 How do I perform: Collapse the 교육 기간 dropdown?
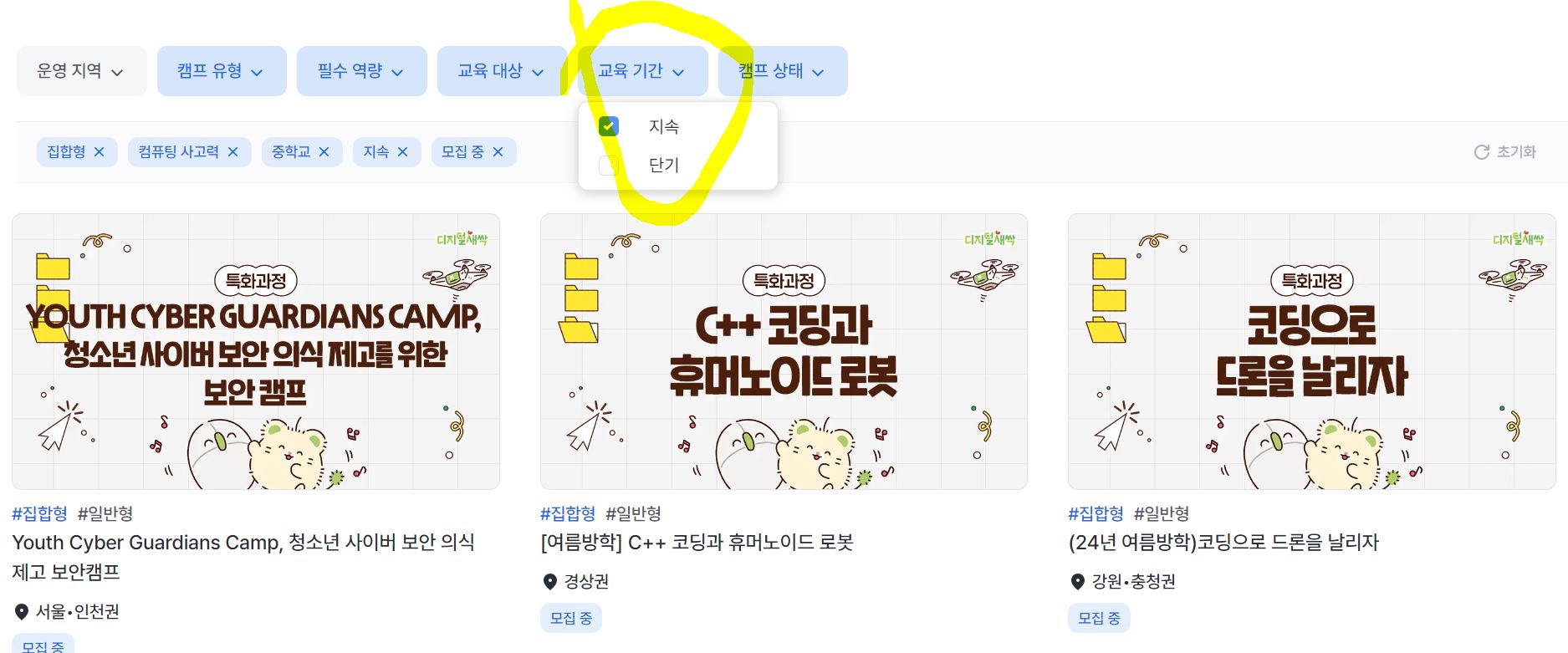pyautogui.click(x=642, y=71)
